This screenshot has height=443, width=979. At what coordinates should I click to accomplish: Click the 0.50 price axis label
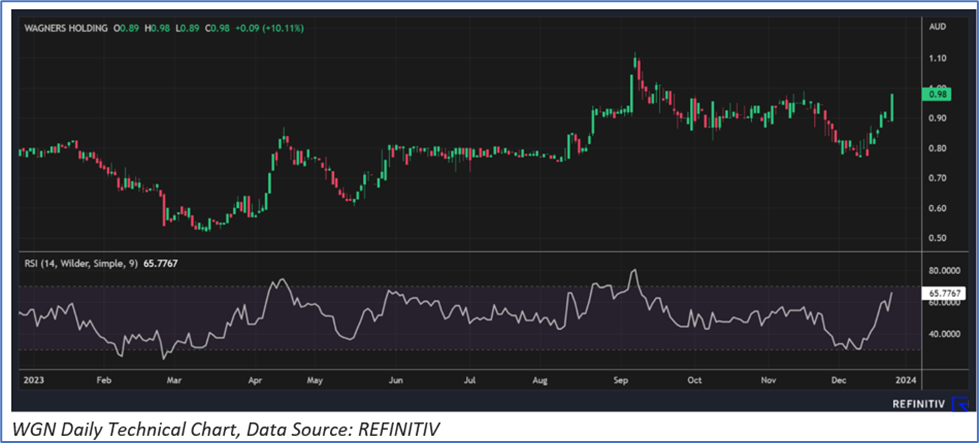tap(937, 238)
